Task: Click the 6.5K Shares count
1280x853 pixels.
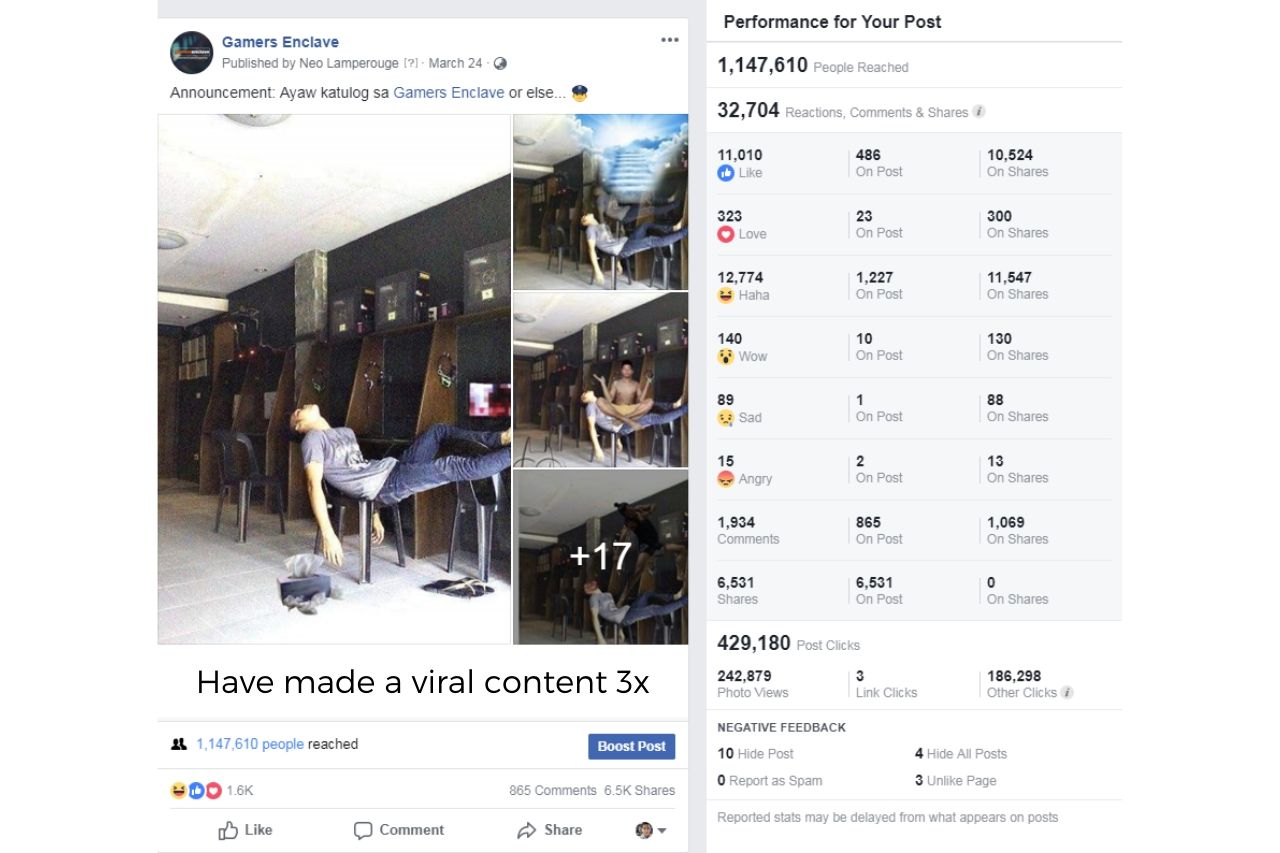Action: [x=639, y=790]
